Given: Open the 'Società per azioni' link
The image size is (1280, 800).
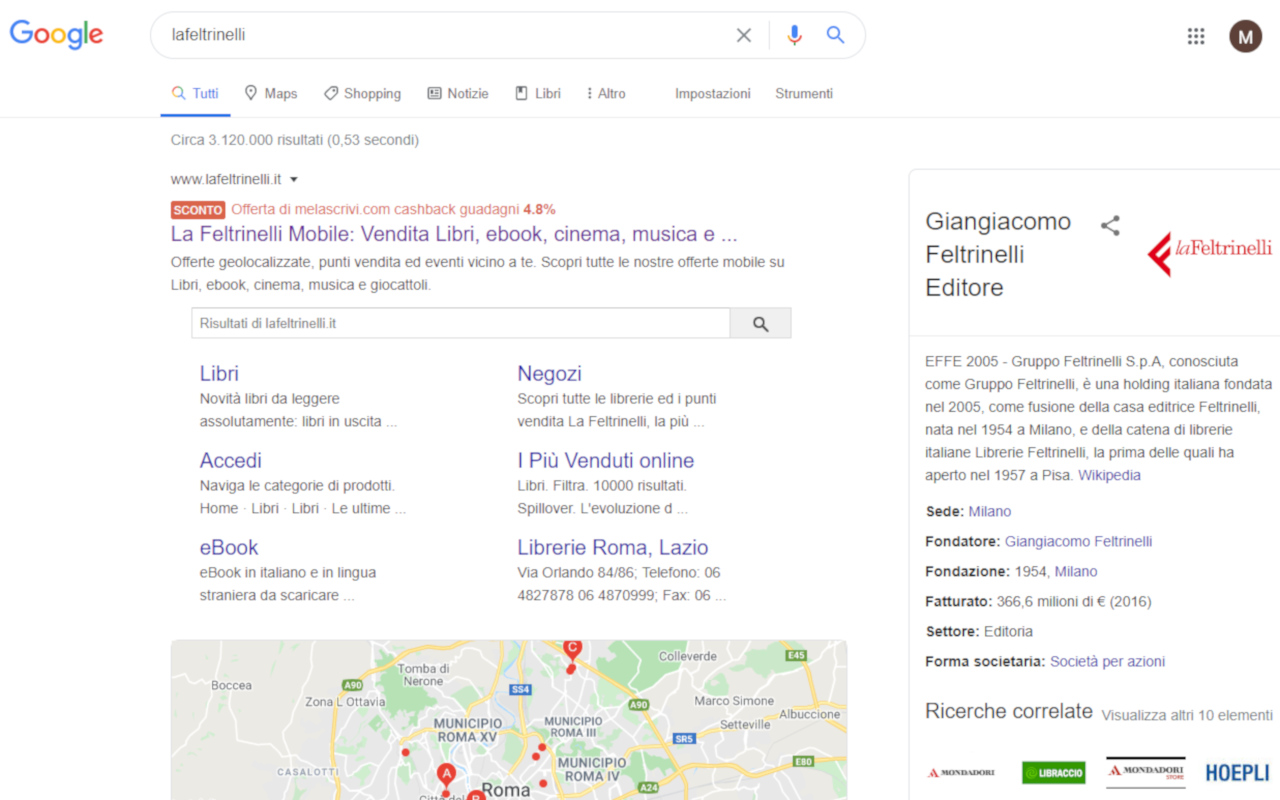Looking at the screenshot, I should coord(1107,661).
